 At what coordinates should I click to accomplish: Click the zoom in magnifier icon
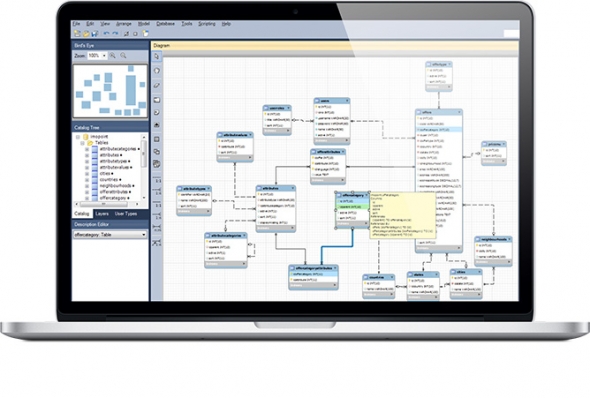pos(112,56)
